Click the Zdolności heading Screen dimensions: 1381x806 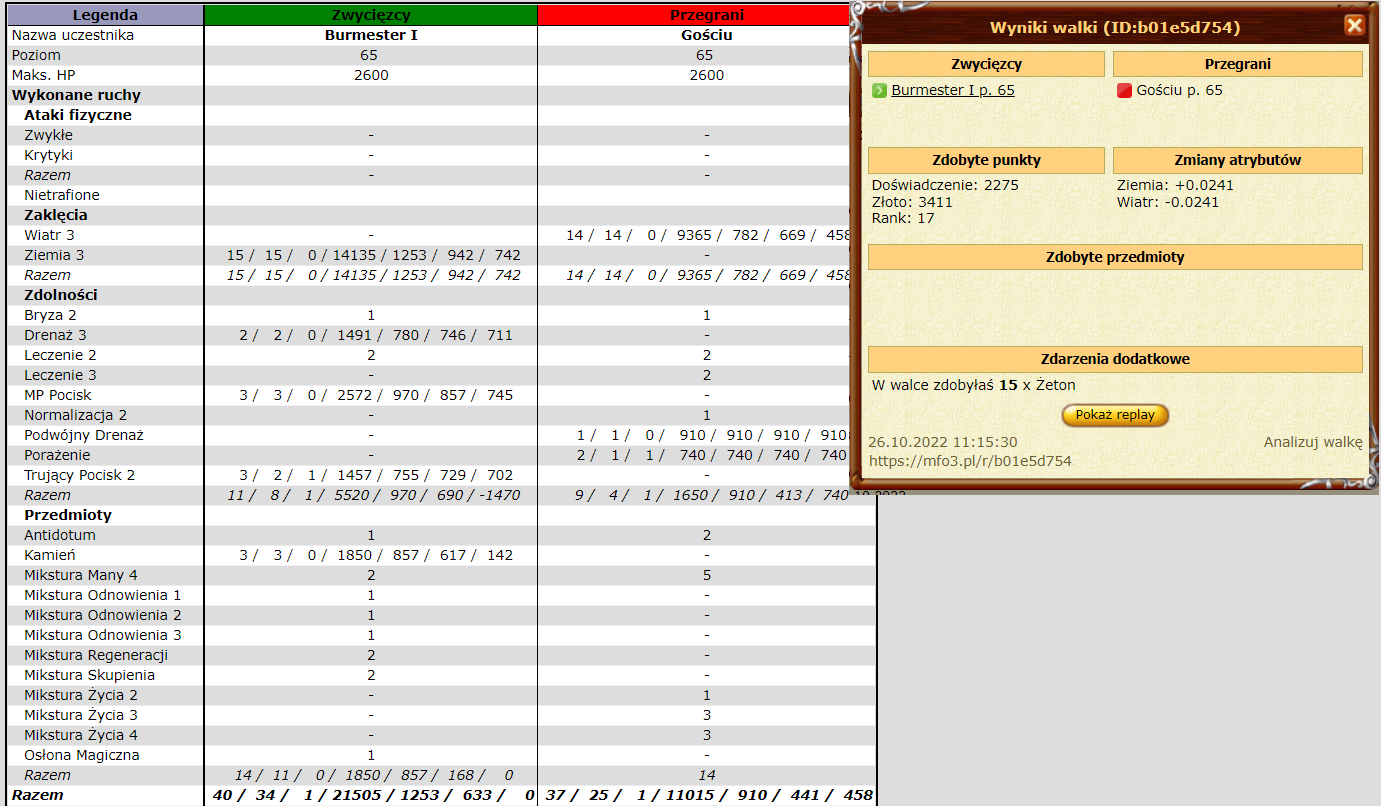point(61,295)
